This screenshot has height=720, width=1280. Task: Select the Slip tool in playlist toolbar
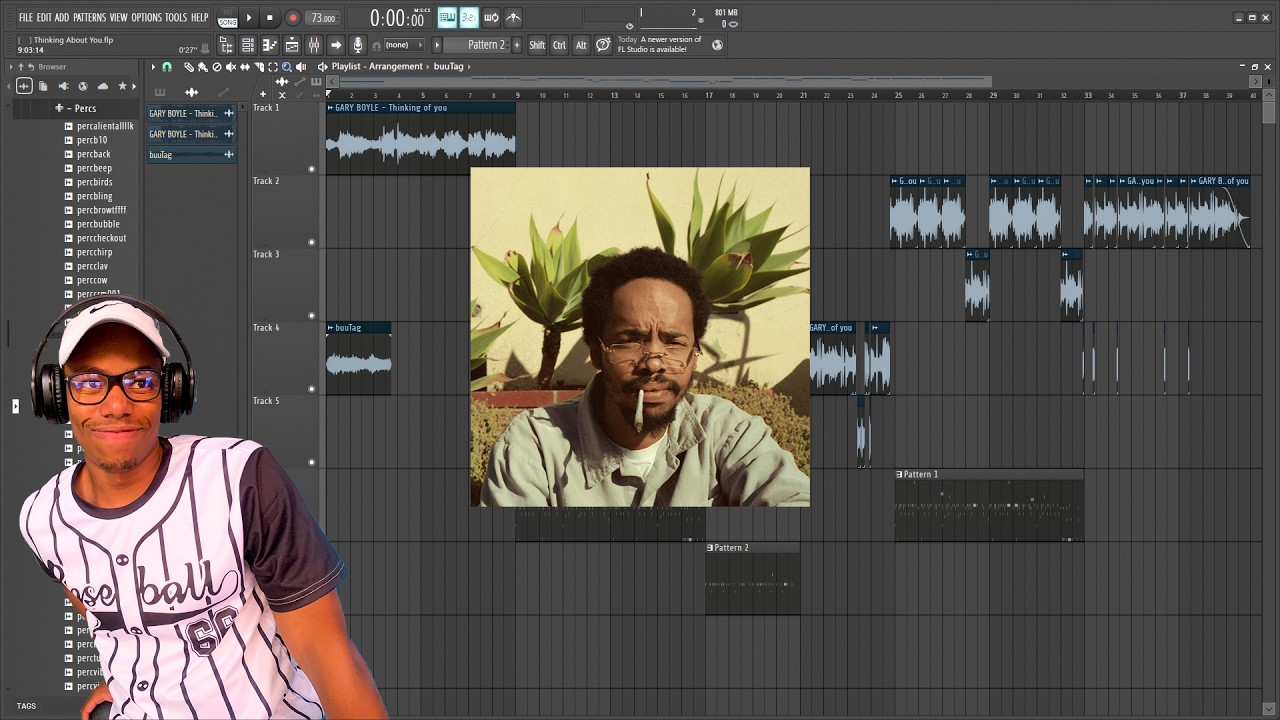(245, 67)
